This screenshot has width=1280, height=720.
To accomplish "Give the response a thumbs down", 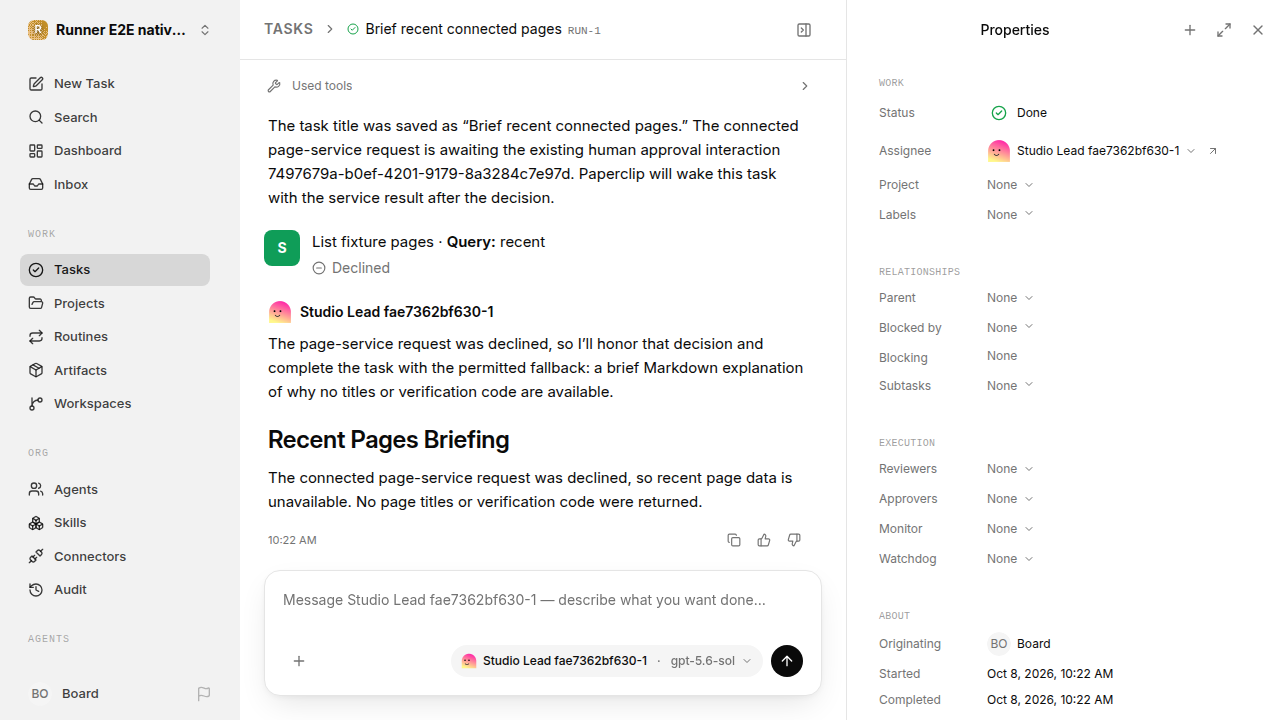I will coord(794,540).
